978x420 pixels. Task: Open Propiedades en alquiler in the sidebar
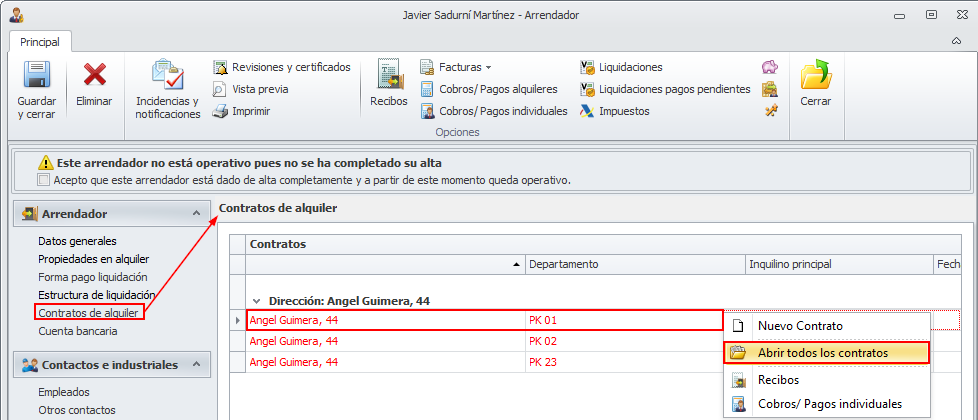point(94,259)
